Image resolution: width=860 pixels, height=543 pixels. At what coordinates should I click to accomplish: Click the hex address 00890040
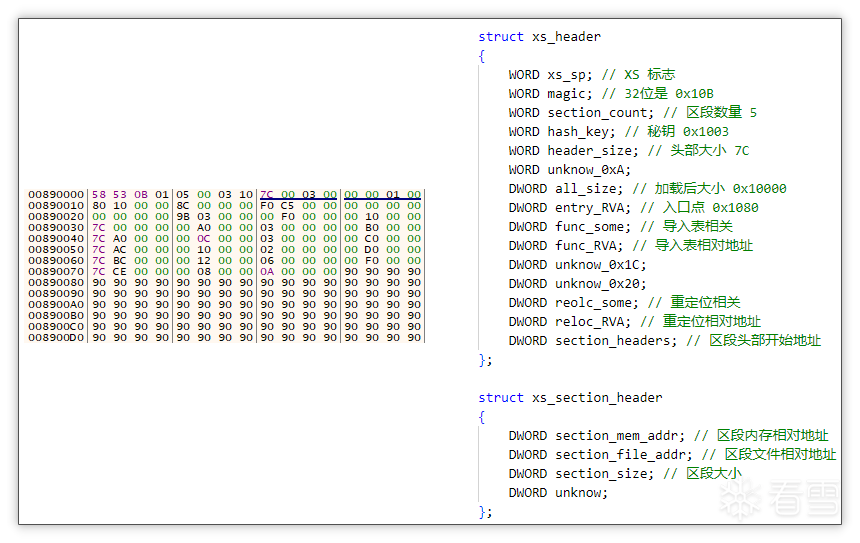click(x=56, y=239)
